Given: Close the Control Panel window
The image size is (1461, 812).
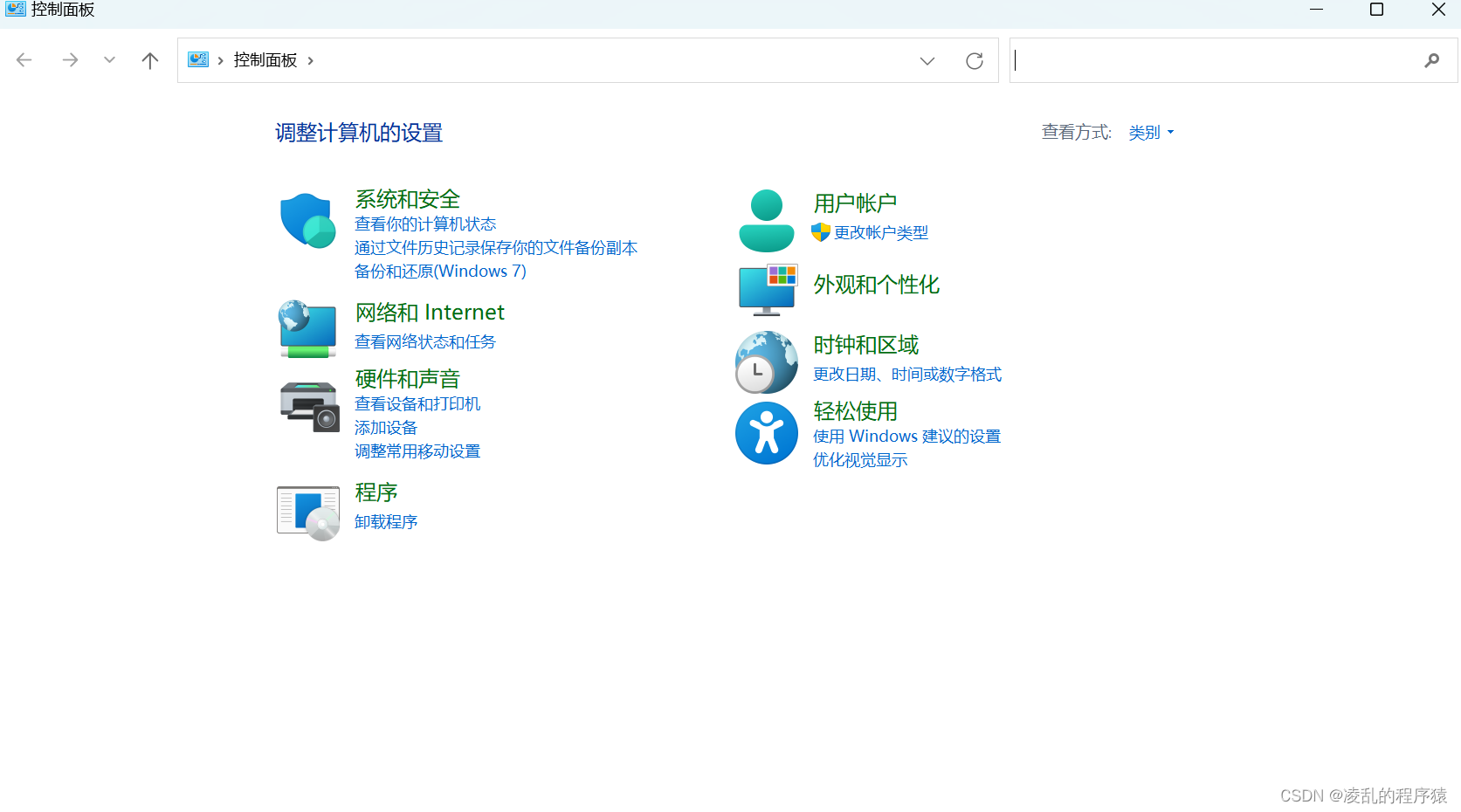Looking at the screenshot, I should point(1438,10).
